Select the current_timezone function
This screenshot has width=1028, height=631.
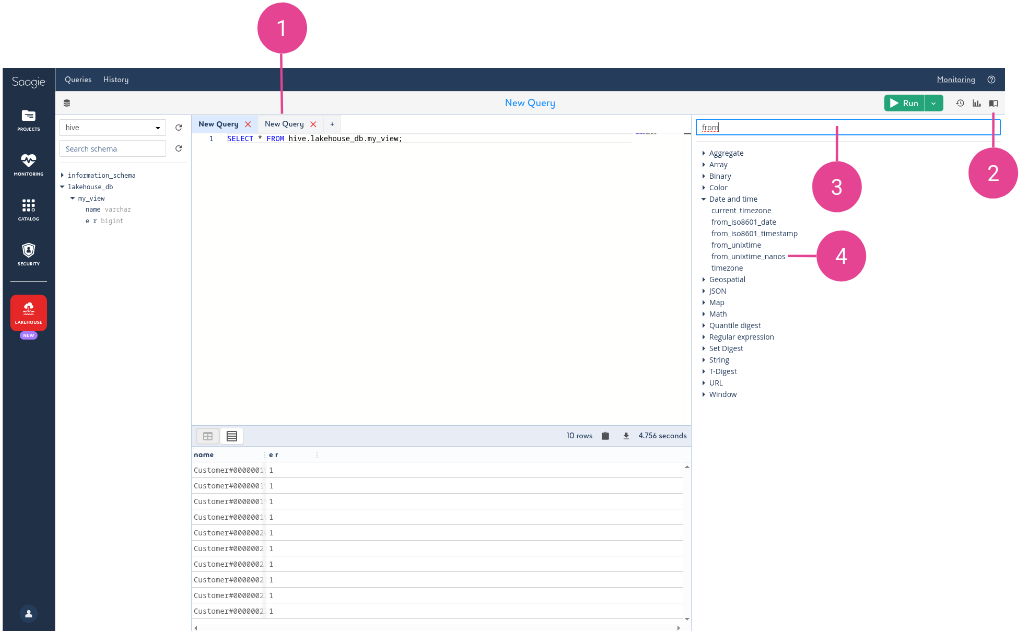pos(741,211)
